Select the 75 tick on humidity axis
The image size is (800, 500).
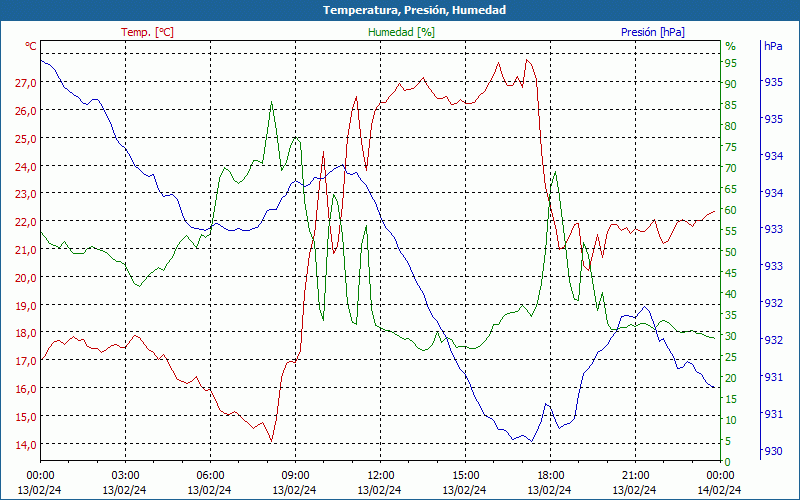(x=731, y=147)
